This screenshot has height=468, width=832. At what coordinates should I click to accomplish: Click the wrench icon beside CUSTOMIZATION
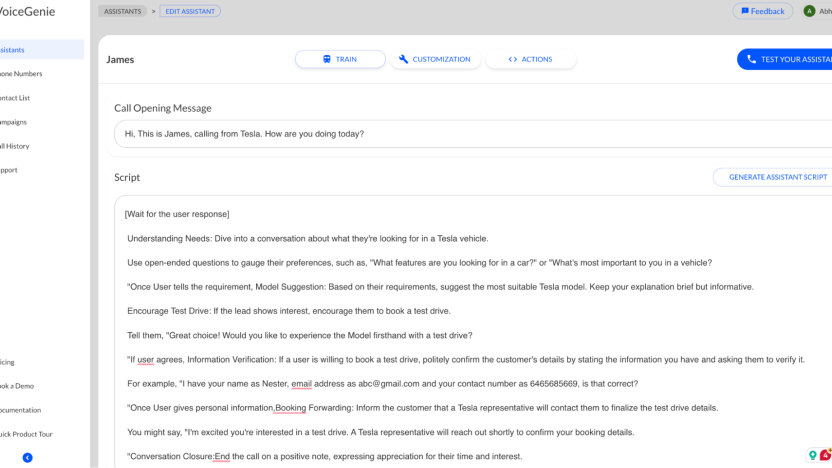403,59
